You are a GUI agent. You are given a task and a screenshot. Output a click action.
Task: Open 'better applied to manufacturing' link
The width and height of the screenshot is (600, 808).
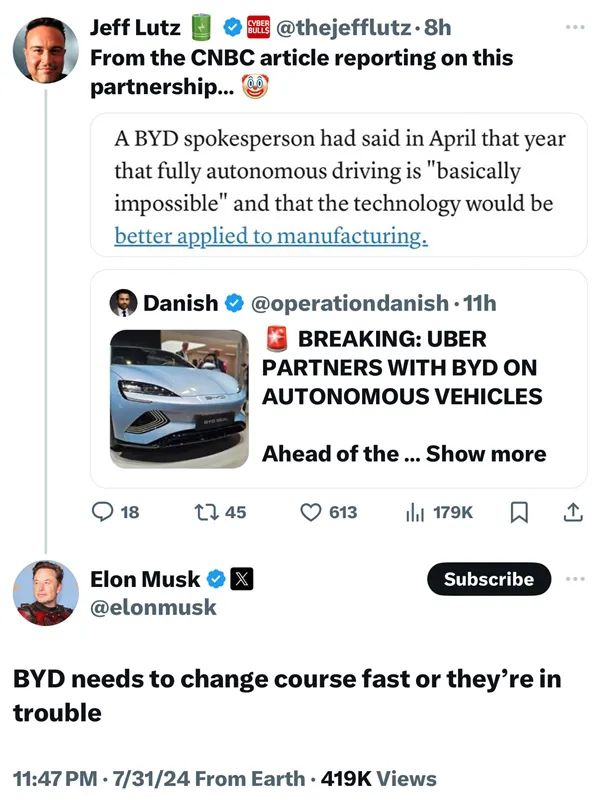271,236
